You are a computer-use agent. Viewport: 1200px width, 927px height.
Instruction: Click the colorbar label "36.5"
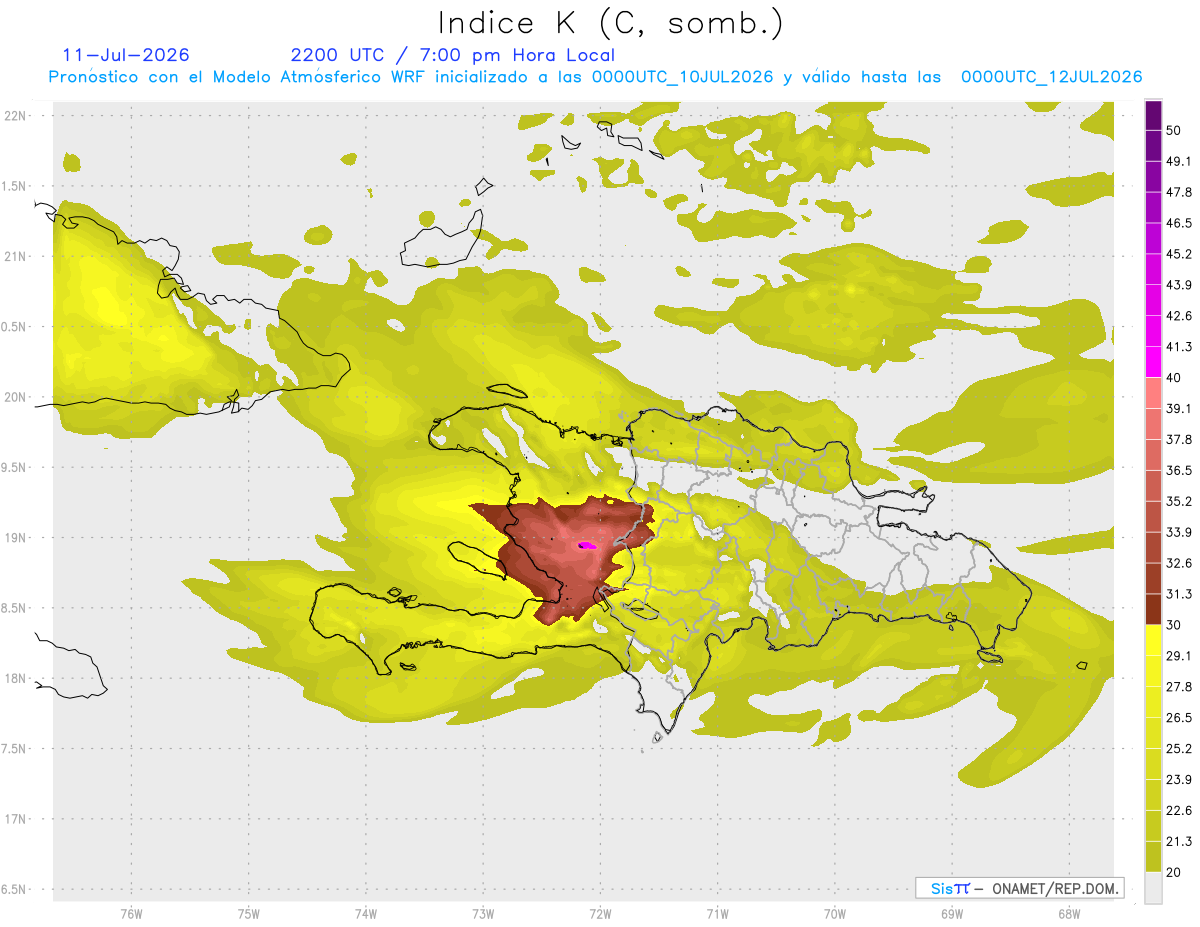[x=1178, y=470]
